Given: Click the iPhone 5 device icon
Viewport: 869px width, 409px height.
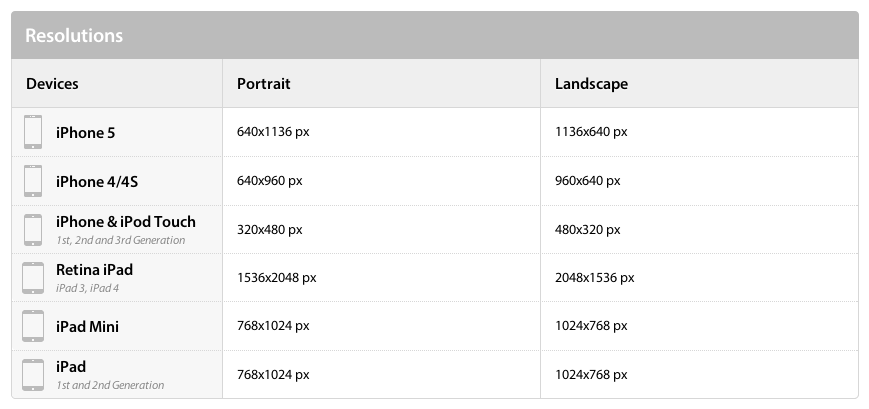Looking at the screenshot, I should pos(33,132).
